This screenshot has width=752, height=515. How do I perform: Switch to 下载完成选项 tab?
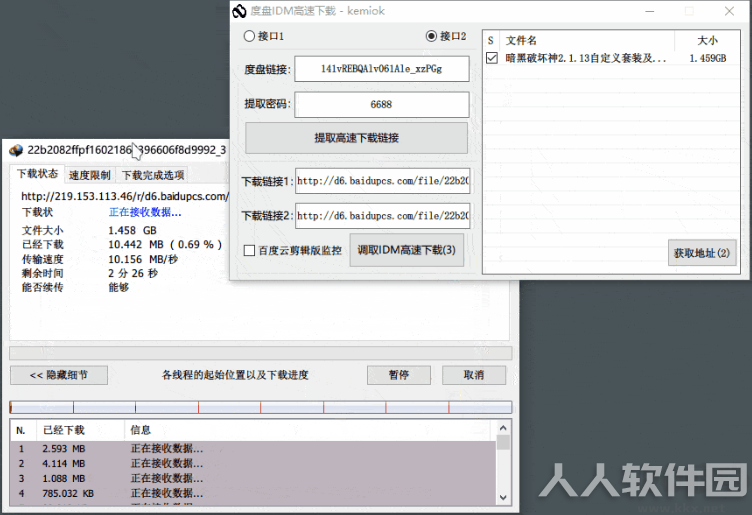tap(153, 175)
